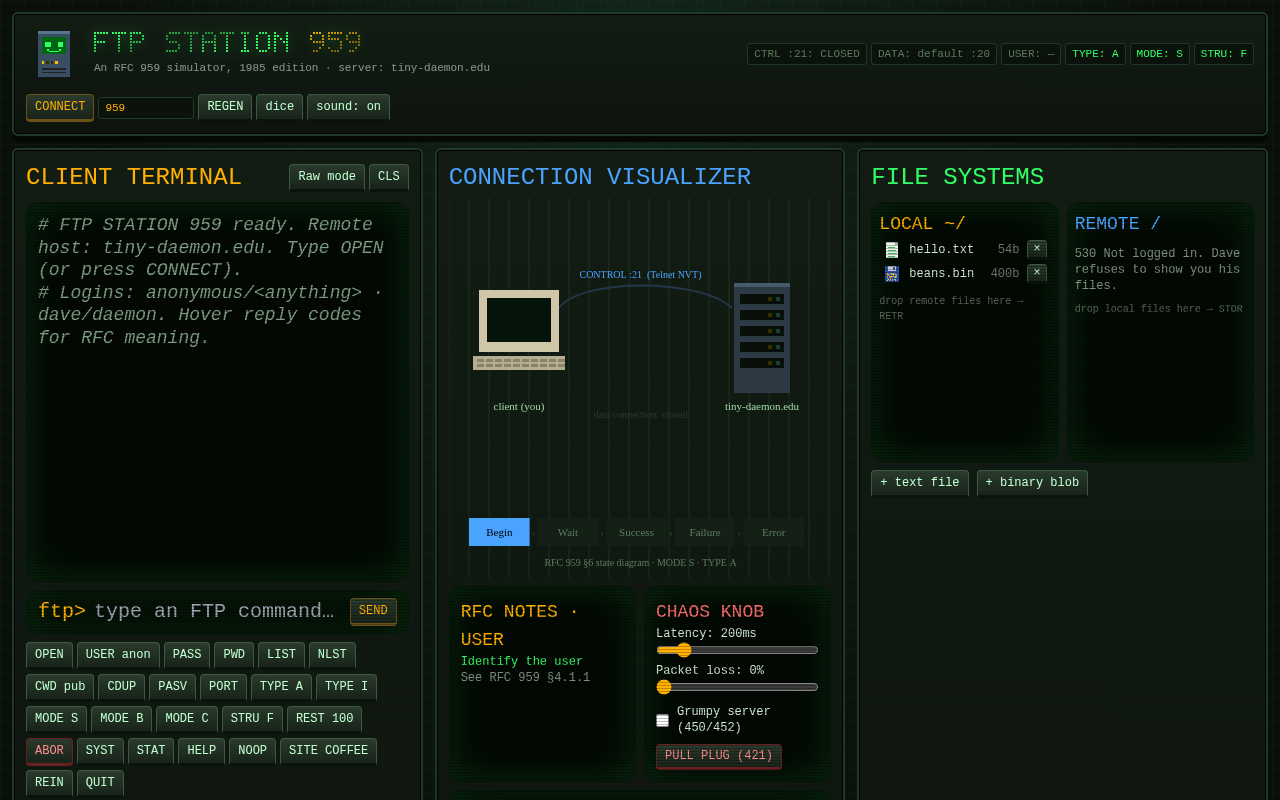Click the TYPE: A status indicator

click(1095, 54)
